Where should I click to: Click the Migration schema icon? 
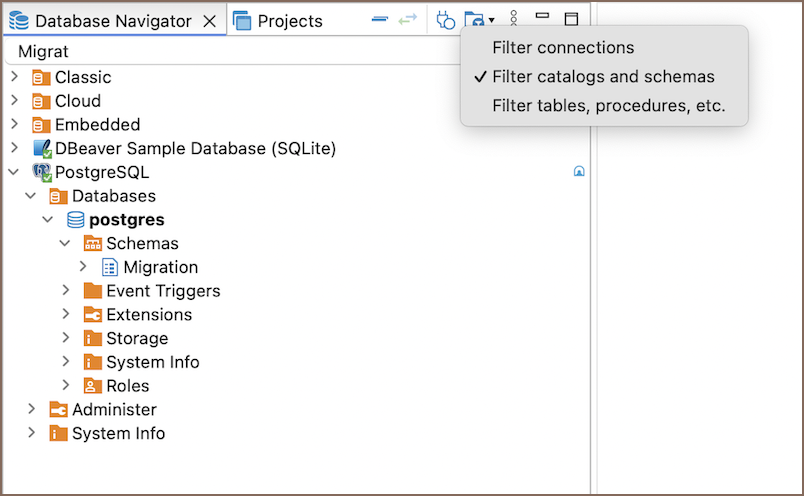click(110, 268)
